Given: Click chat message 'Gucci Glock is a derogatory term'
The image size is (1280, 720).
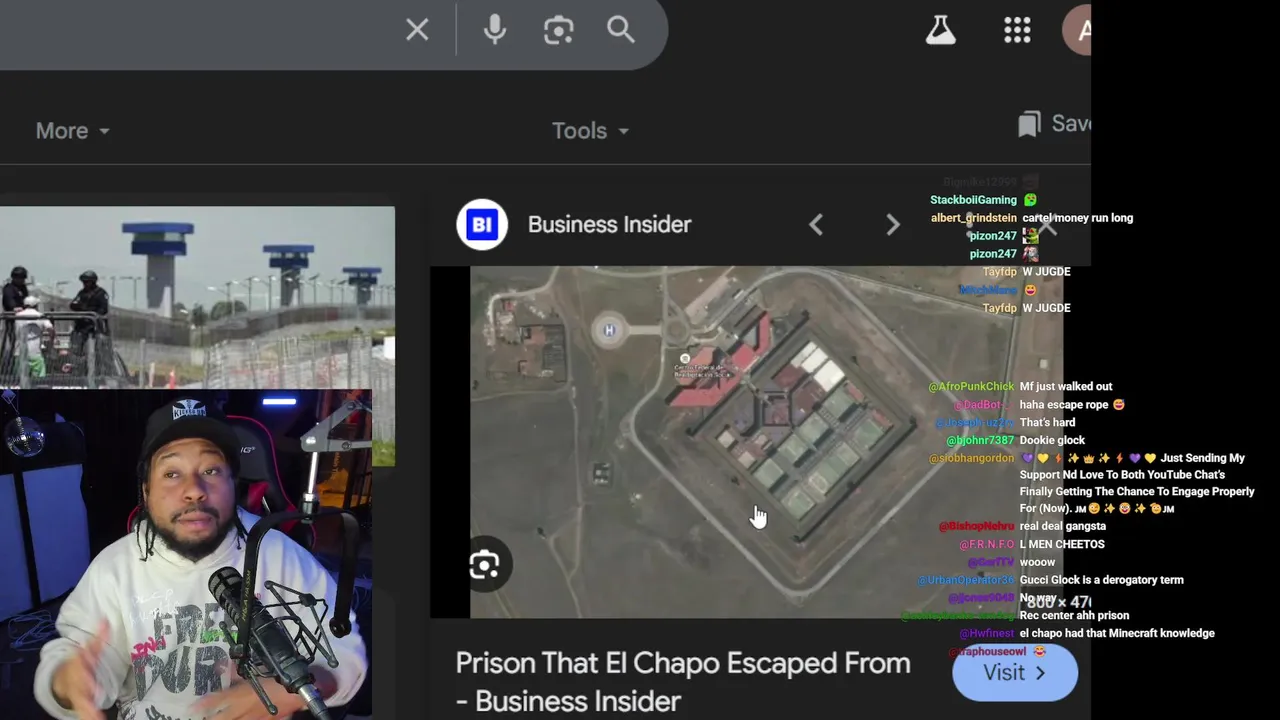Looking at the screenshot, I should click(x=1101, y=580).
